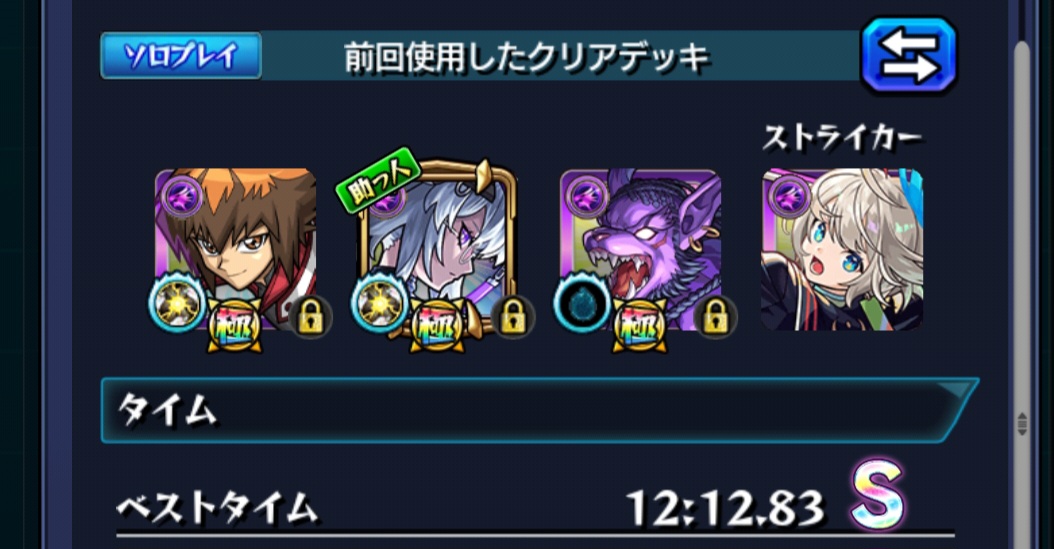
Task: Select the ソロプレイ tab label
Action: pyautogui.click(x=181, y=56)
